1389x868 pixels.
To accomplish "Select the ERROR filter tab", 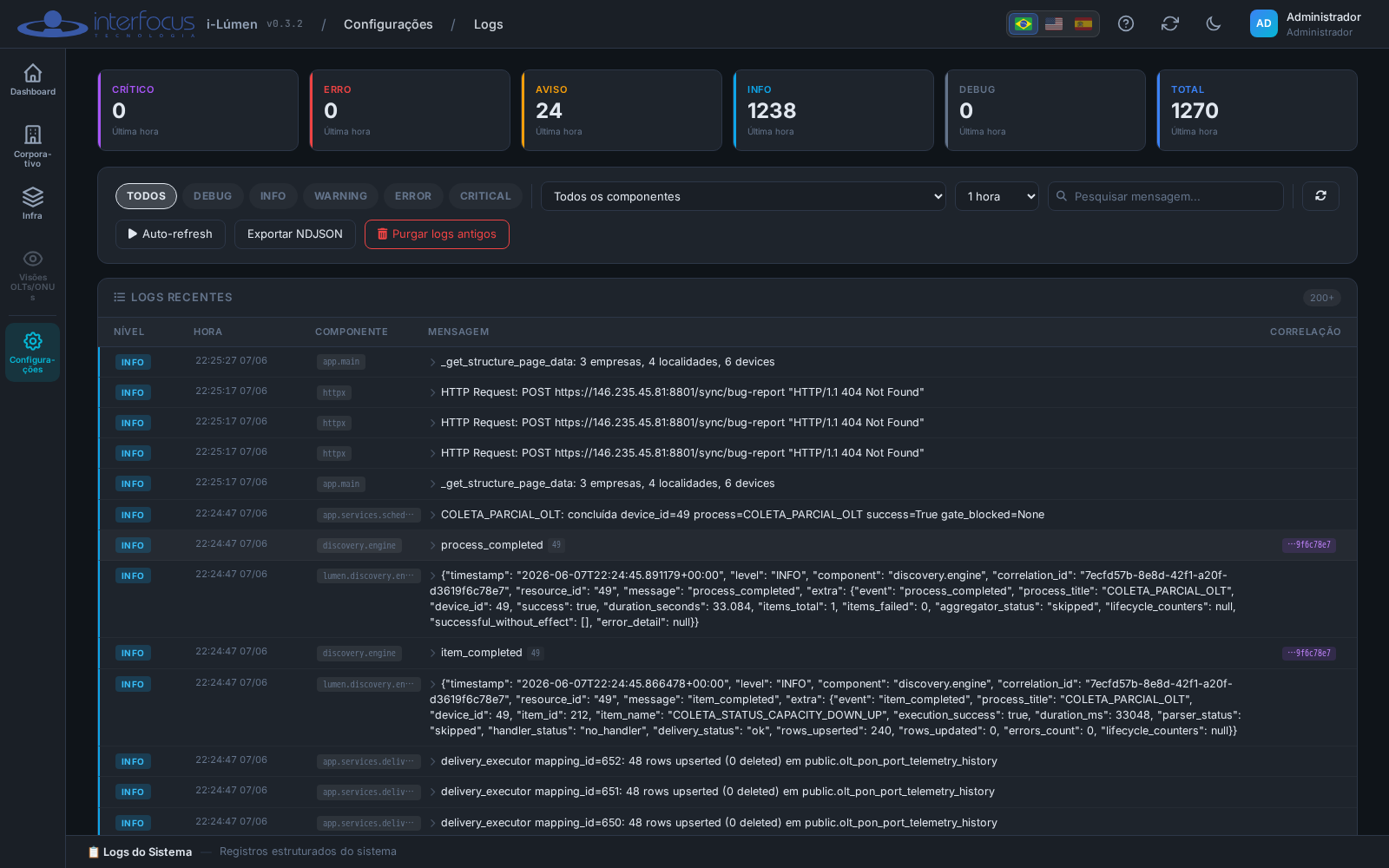I will pos(413,196).
